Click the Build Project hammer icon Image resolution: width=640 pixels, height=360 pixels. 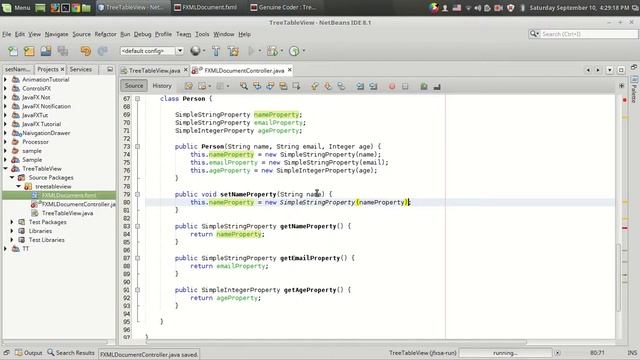click(x=216, y=51)
